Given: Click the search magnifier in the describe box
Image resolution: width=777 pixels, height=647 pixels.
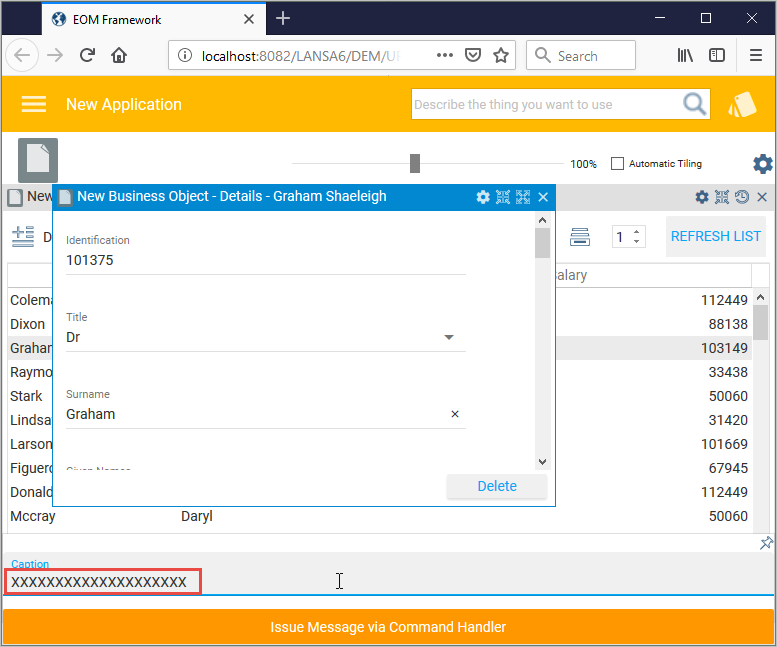Looking at the screenshot, I should (694, 104).
